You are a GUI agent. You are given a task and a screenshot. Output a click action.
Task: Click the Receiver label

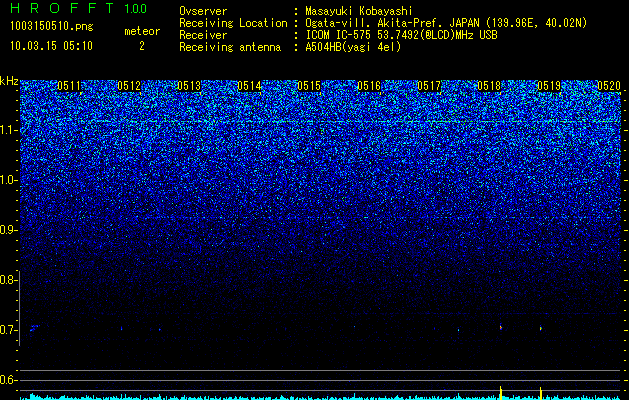coord(203,35)
